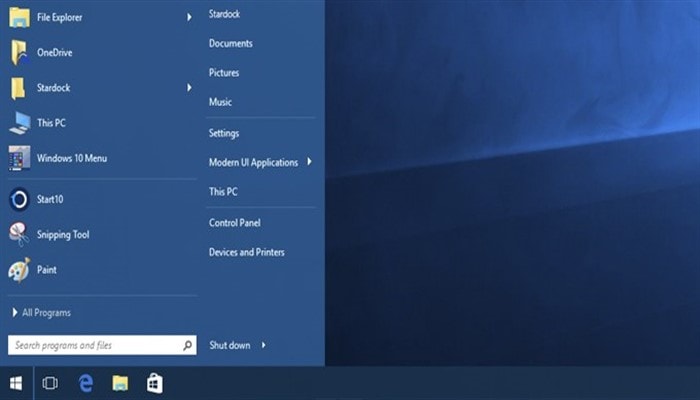Click the This PC computer icon
Screen dimensions: 700x400
(x=20, y=123)
